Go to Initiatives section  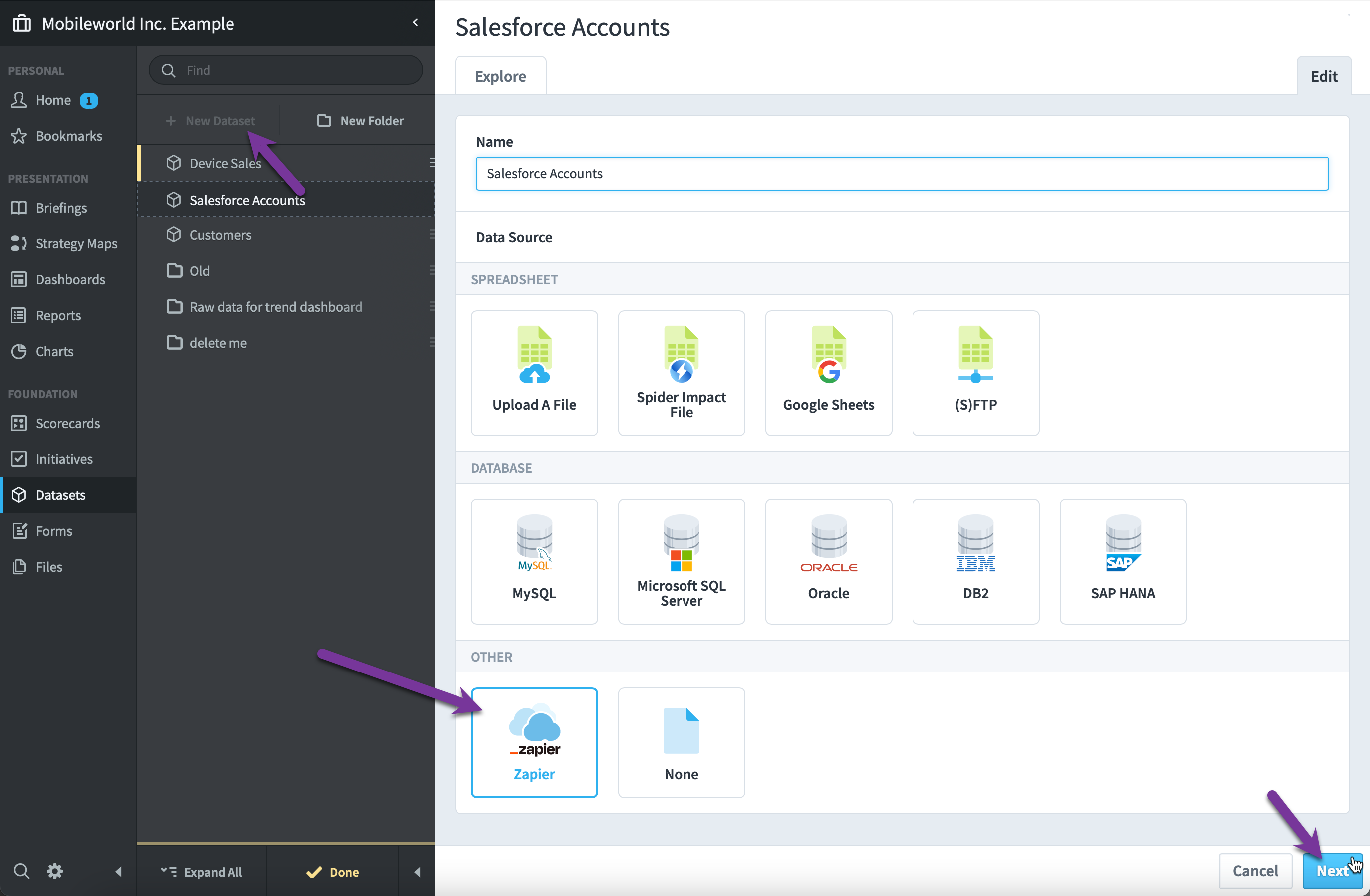(x=64, y=459)
